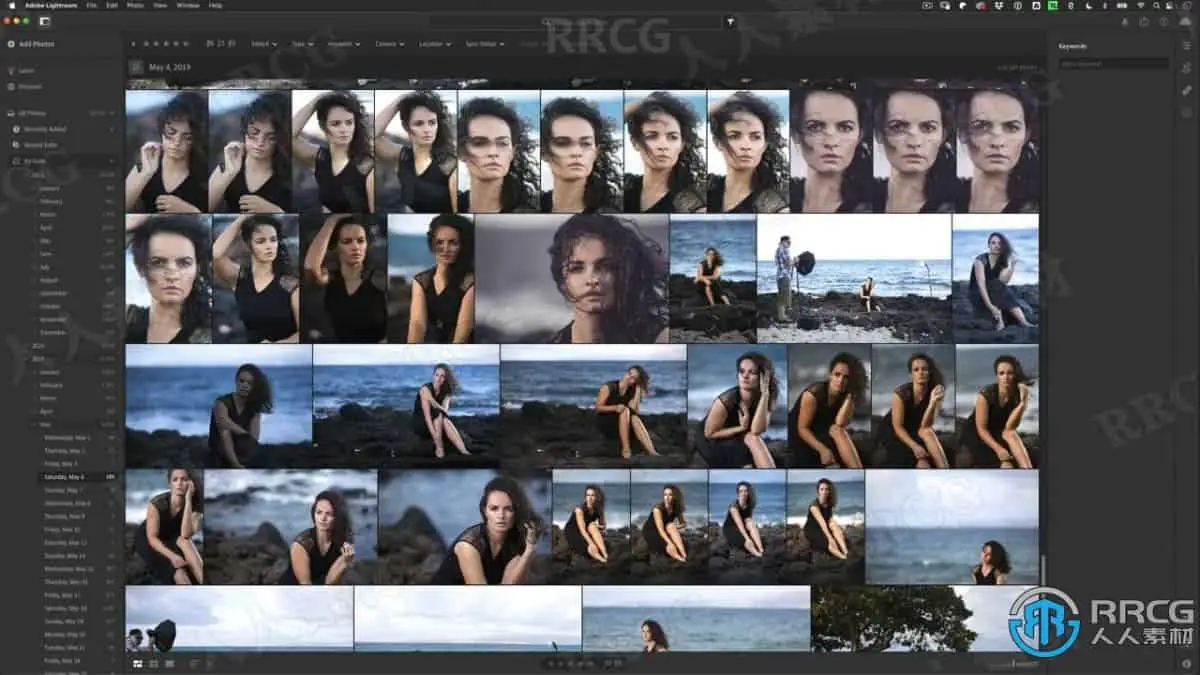Open the filter funnel next to search
Image resolution: width=1200 pixels, height=675 pixels.
coord(730,21)
